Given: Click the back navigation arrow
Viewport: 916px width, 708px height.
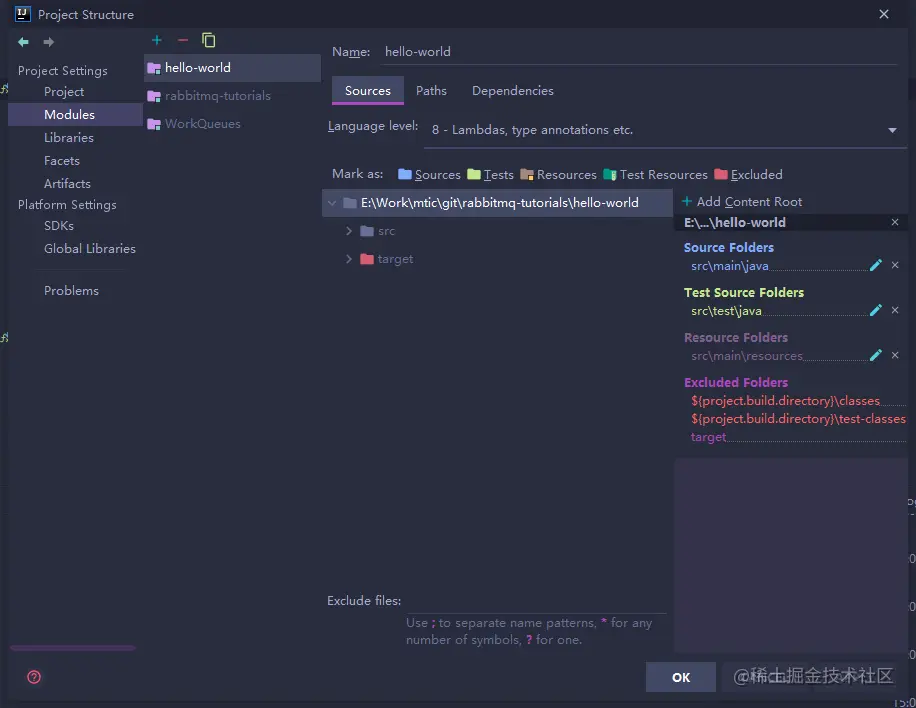Looking at the screenshot, I should coord(23,42).
